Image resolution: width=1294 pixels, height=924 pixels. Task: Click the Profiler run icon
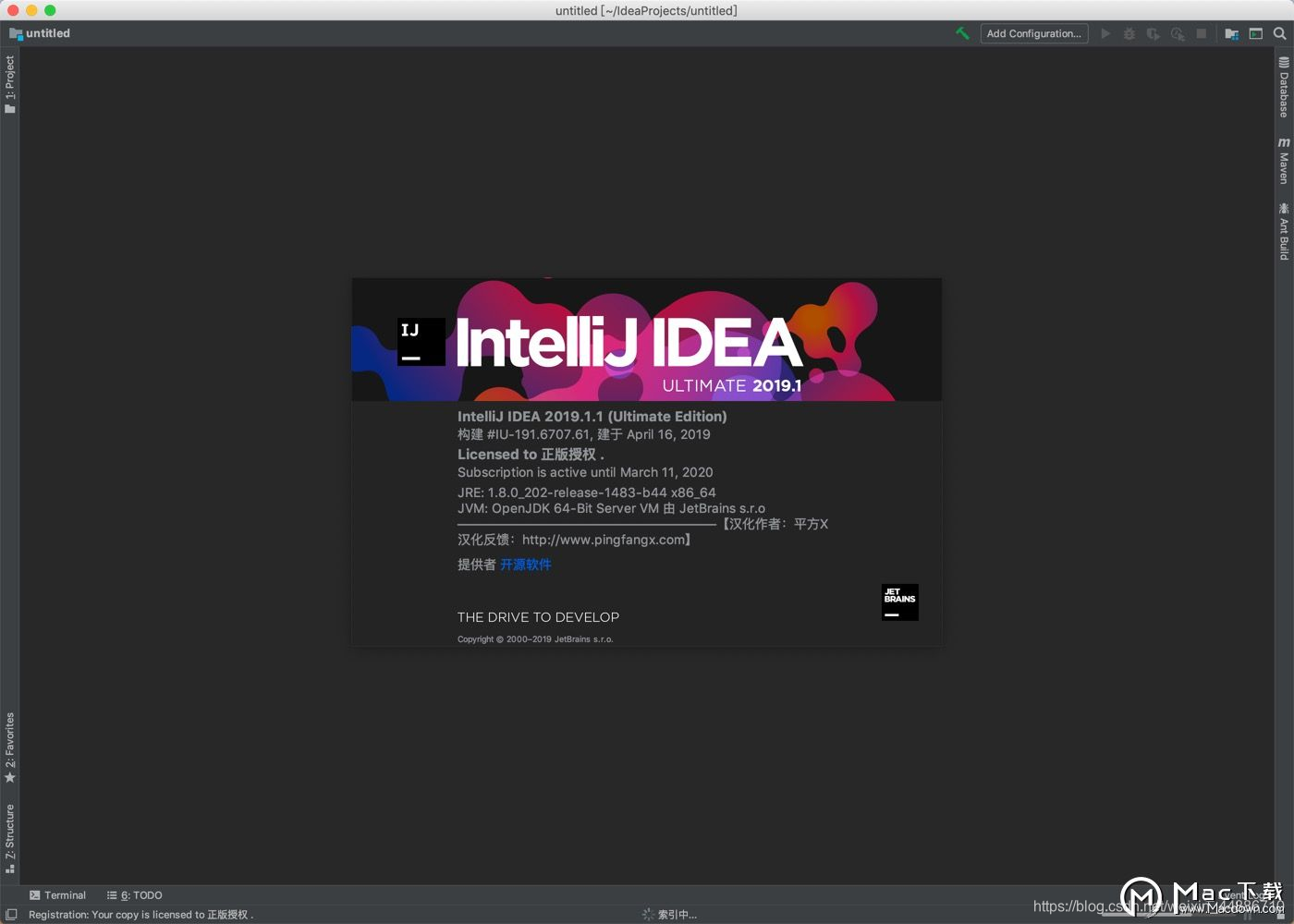(x=1177, y=33)
